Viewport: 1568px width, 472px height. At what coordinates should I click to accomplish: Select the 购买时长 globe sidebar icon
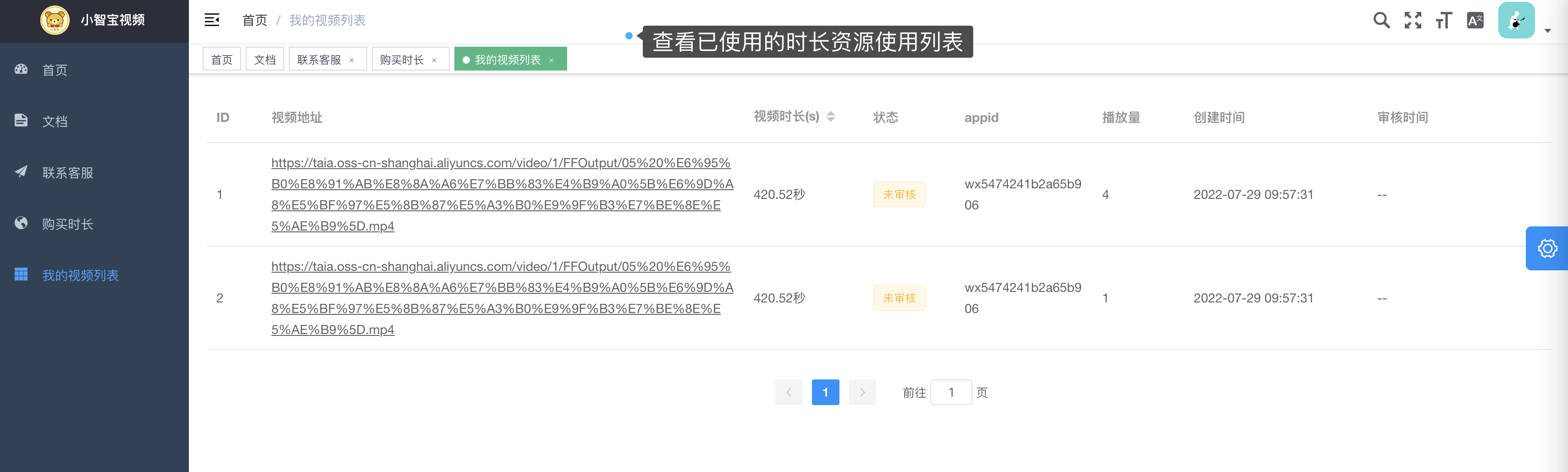21,223
